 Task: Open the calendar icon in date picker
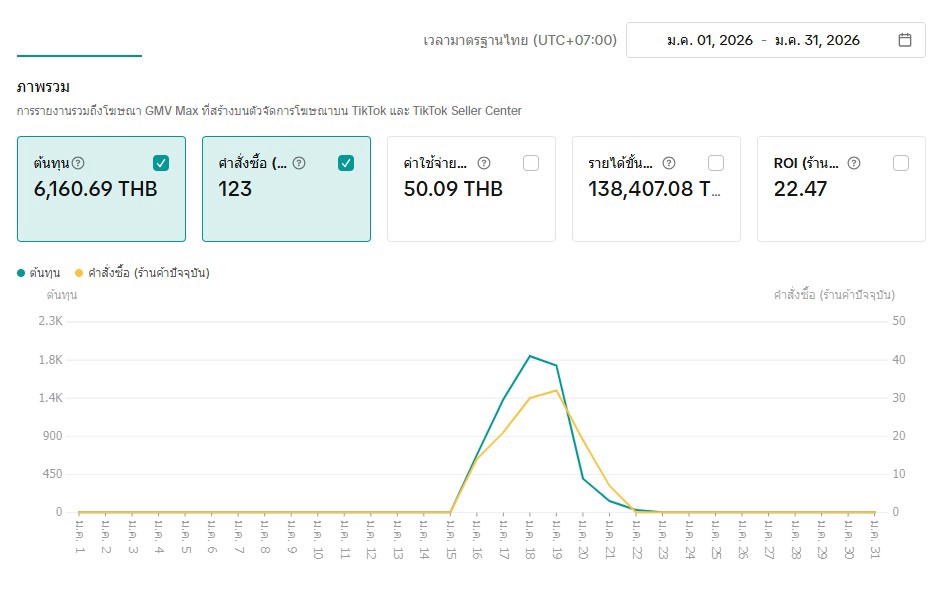pos(904,40)
